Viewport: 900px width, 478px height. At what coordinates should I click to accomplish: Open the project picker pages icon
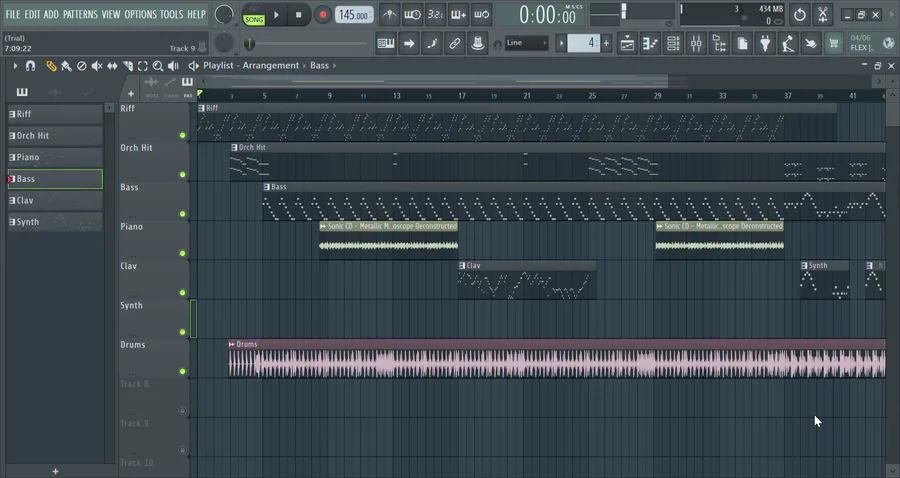point(742,43)
